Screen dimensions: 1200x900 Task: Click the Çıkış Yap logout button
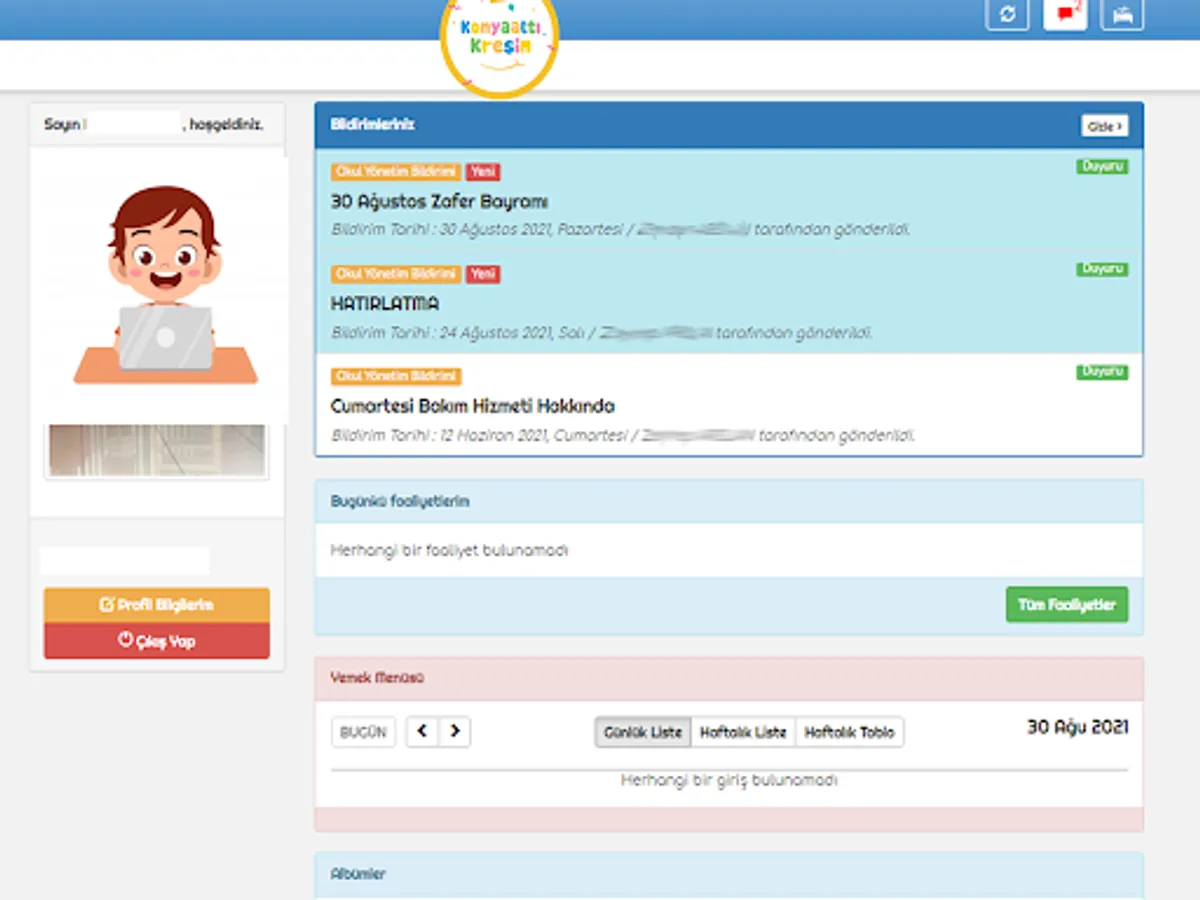[157, 641]
